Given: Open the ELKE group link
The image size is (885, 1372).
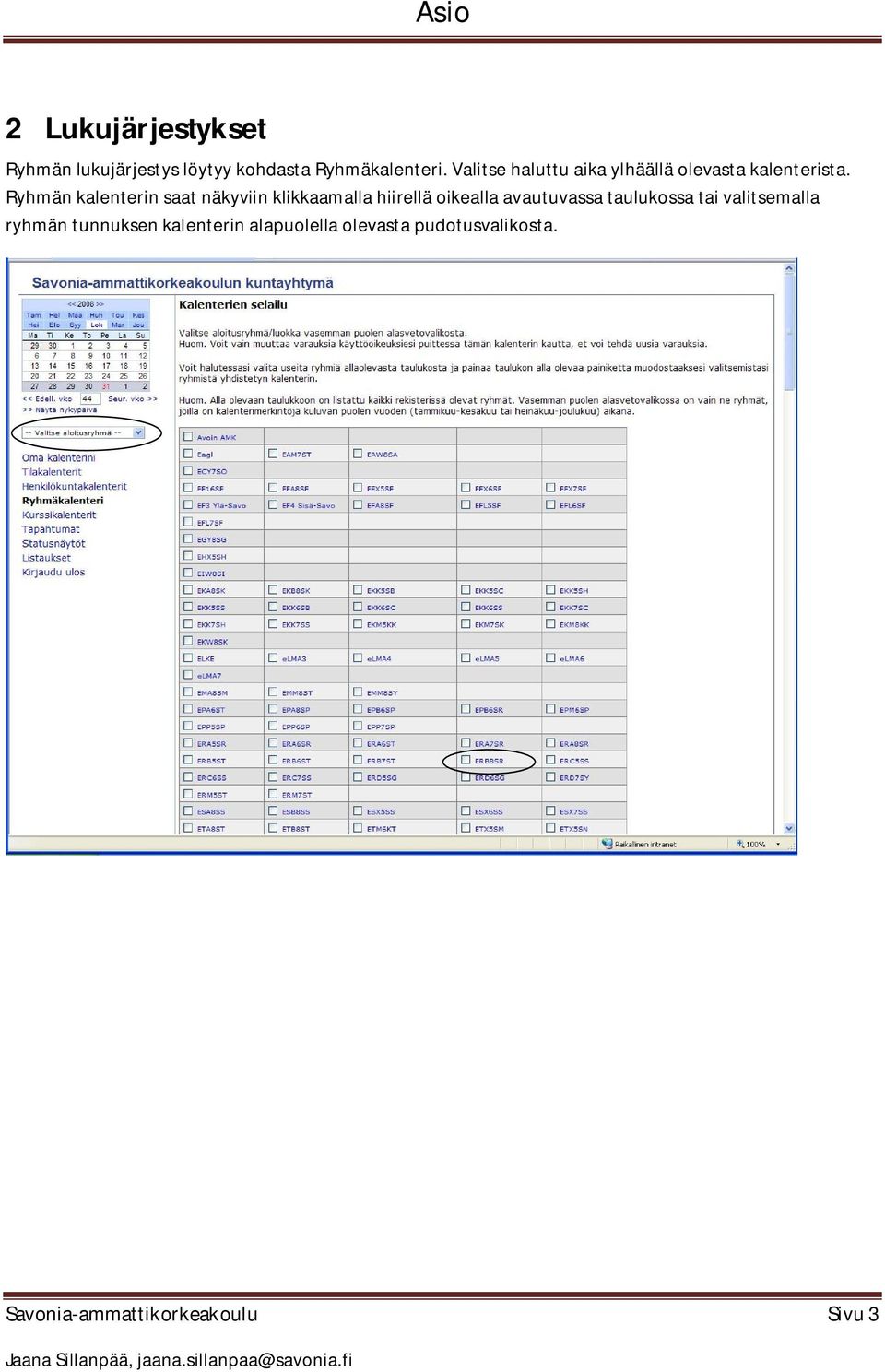Looking at the screenshot, I should click(206, 658).
